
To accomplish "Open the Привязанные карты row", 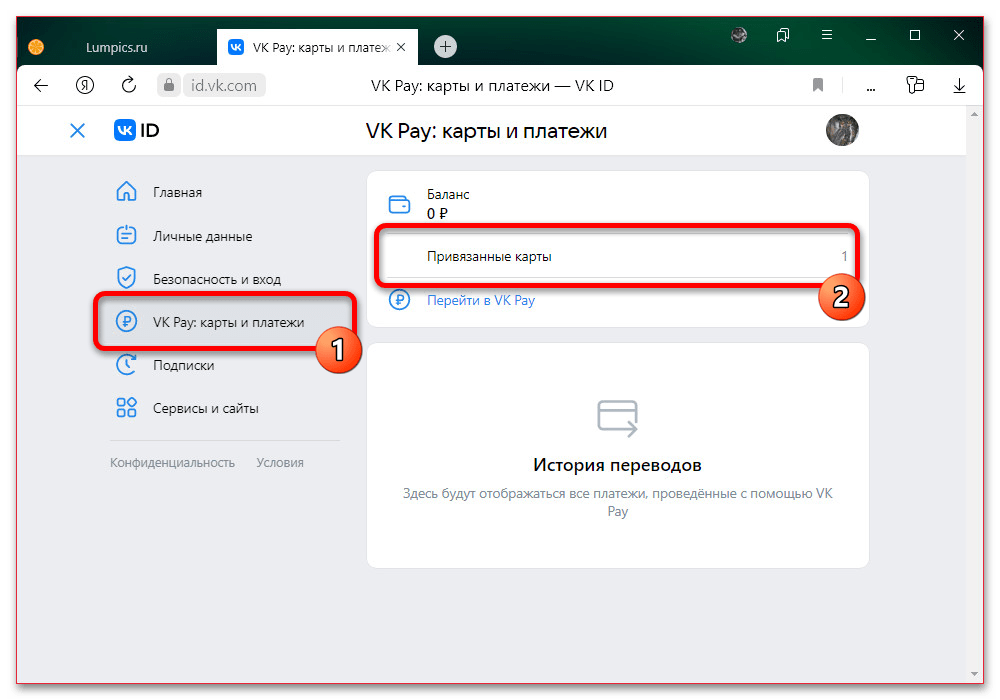I will point(617,256).
